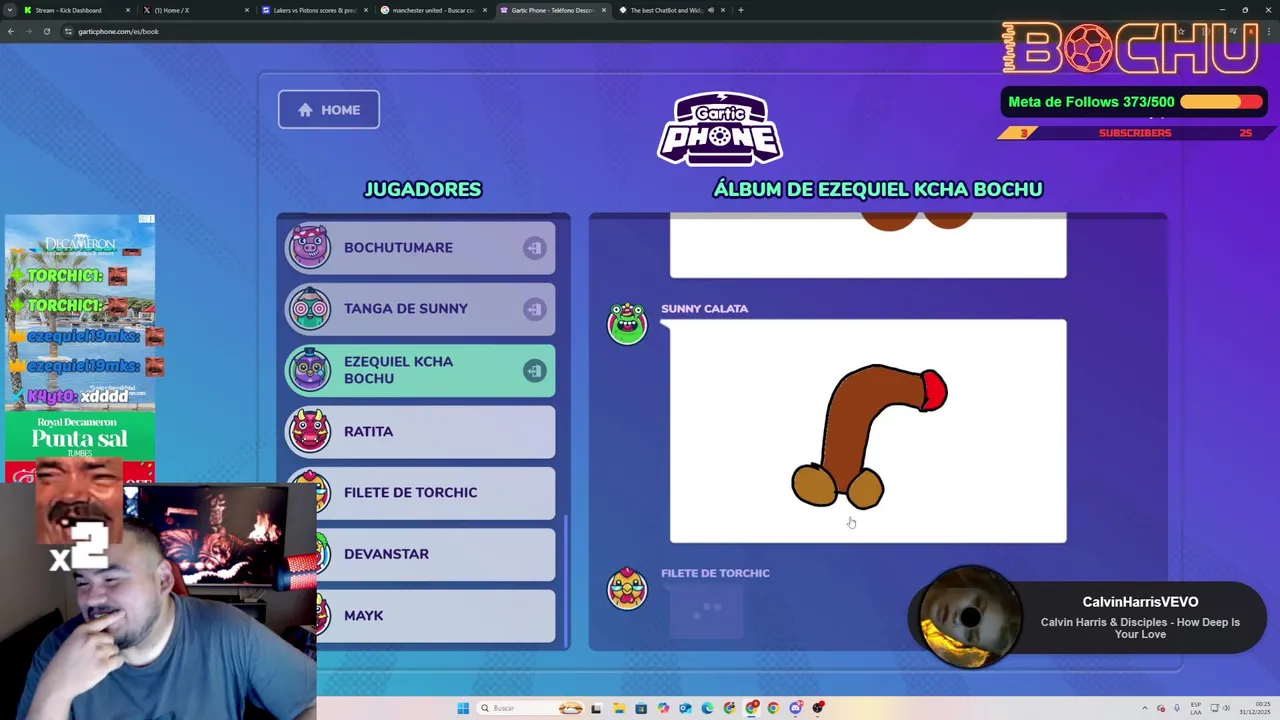Click the icon on BOCHUTUMARE's row
Viewport: 1280px width, 720px height.
click(x=534, y=248)
